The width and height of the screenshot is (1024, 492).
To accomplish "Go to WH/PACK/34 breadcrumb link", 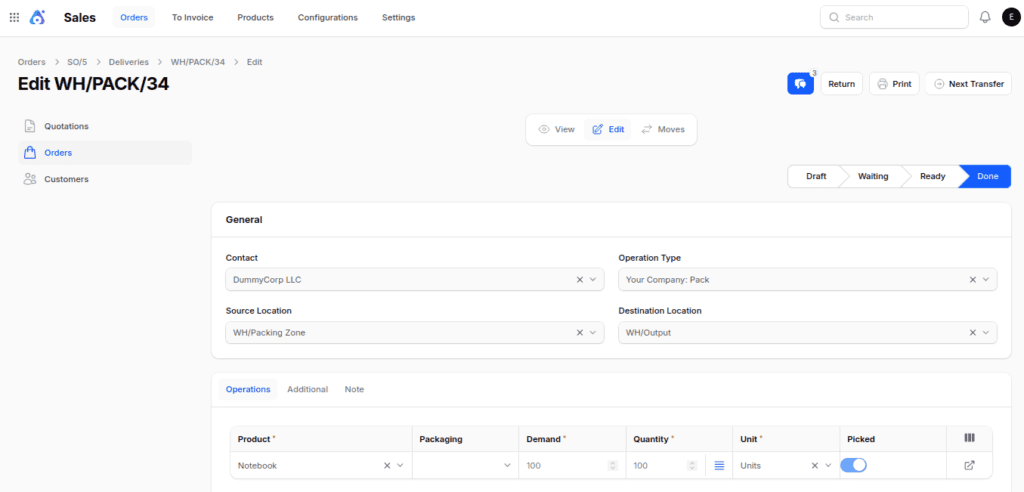I will click(x=198, y=62).
